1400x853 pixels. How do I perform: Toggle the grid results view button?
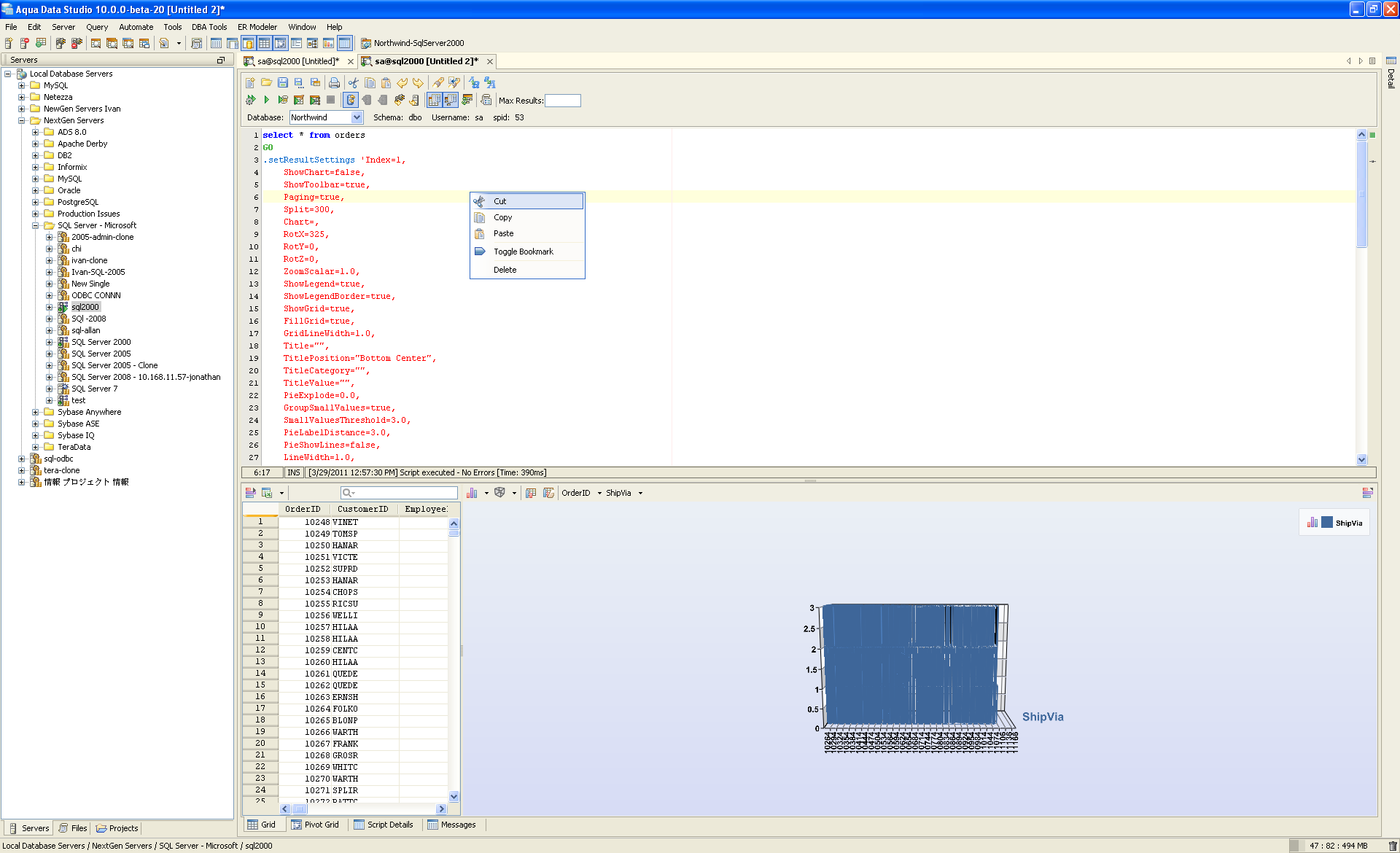click(x=434, y=100)
